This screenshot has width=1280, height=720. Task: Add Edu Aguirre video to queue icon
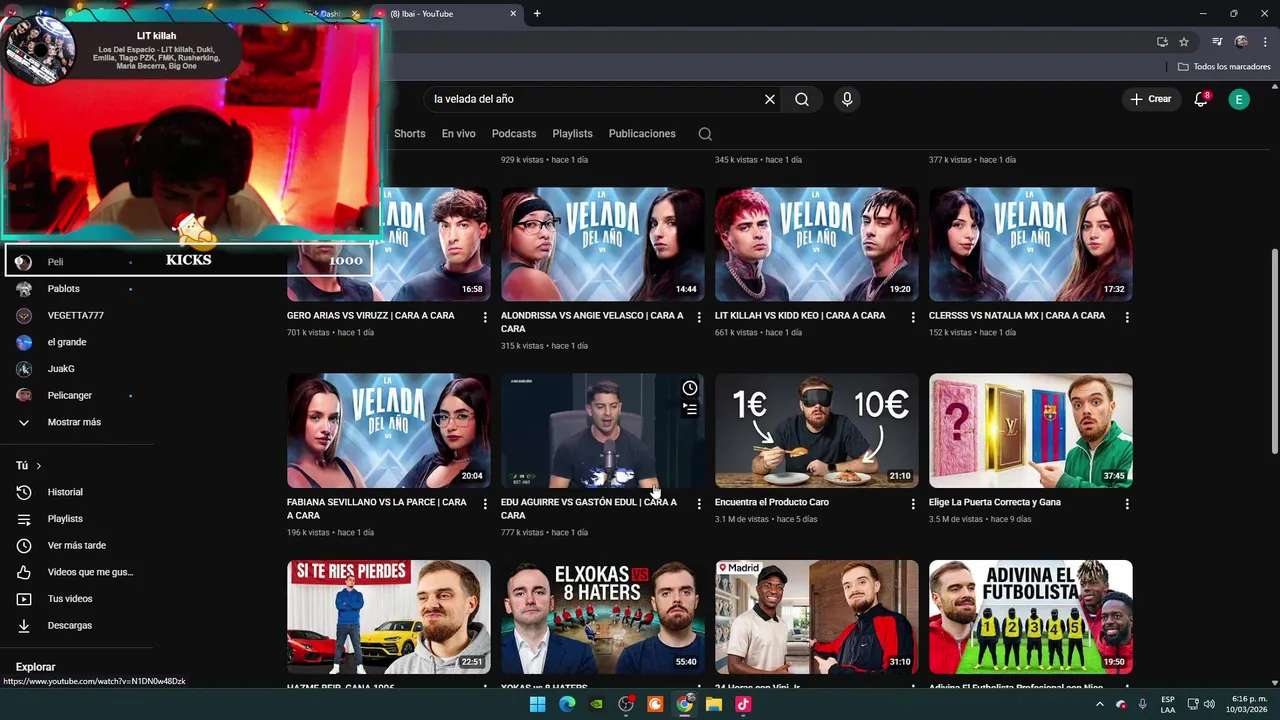click(690, 408)
